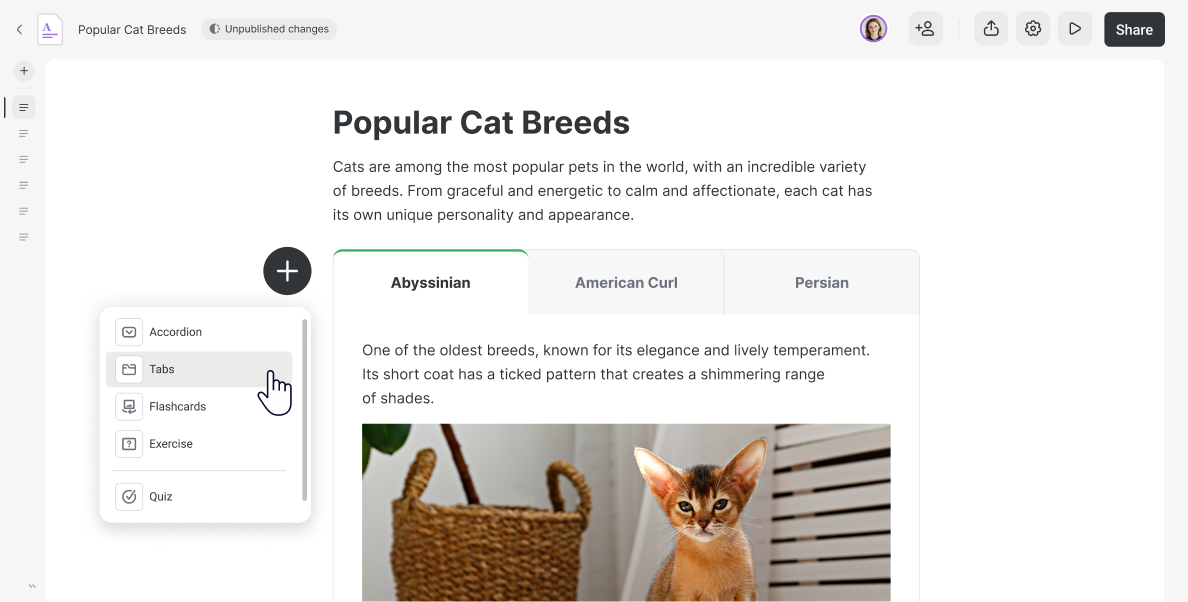Insert an Exercise block

click(199, 444)
